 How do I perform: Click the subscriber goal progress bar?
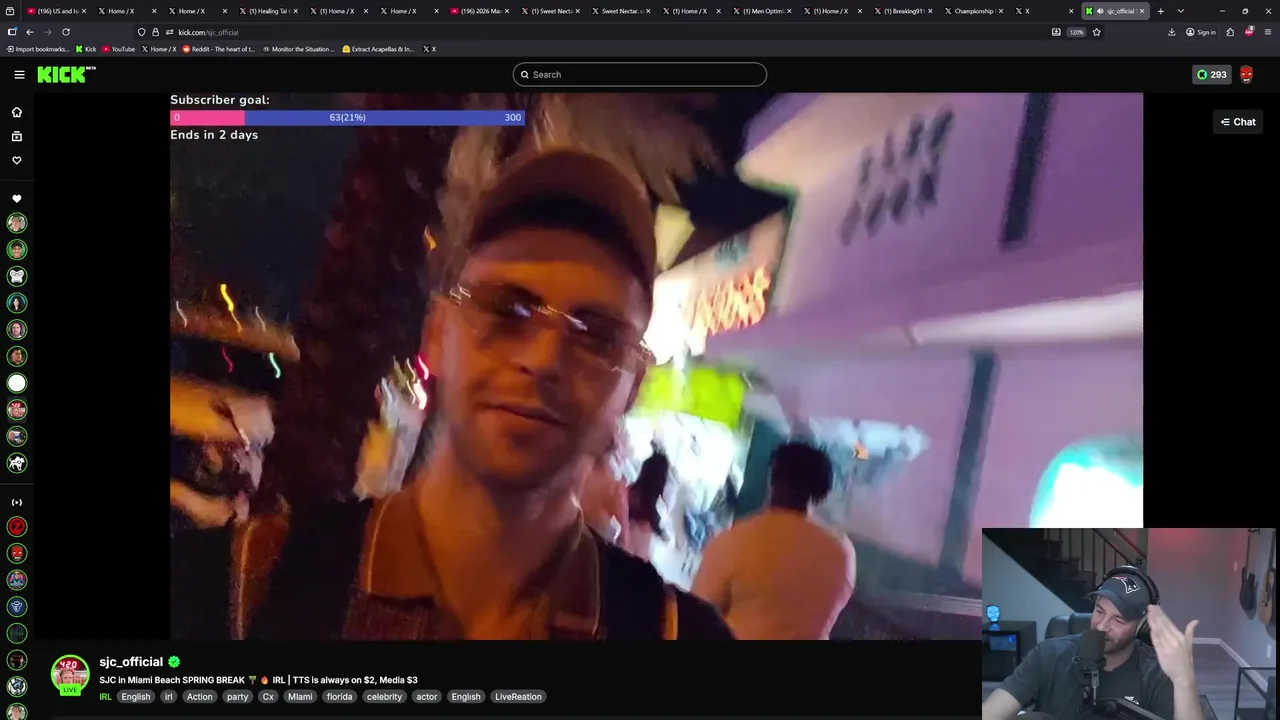tap(347, 117)
